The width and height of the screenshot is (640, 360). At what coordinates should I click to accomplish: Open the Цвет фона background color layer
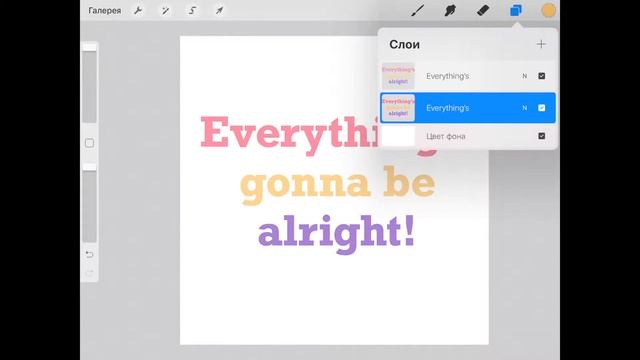(x=468, y=136)
